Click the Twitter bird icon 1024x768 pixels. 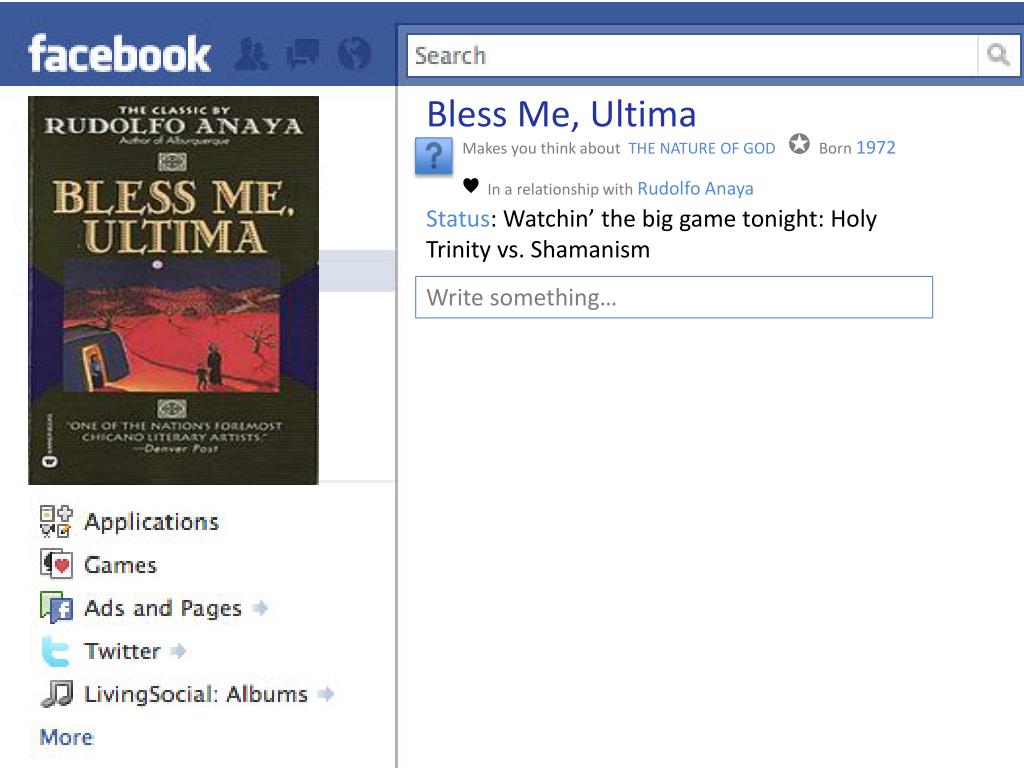[x=56, y=651]
